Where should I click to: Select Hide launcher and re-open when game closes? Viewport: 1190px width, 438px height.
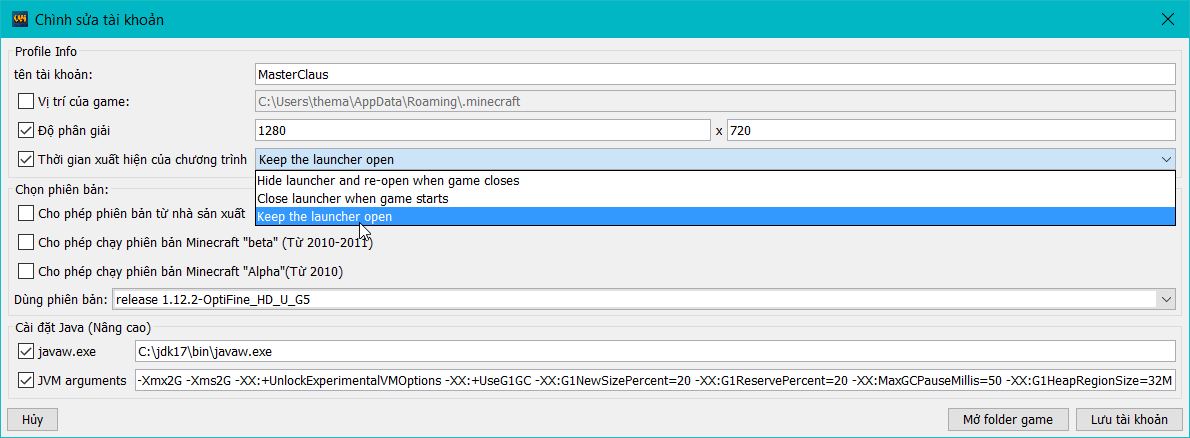coord(715,181)
